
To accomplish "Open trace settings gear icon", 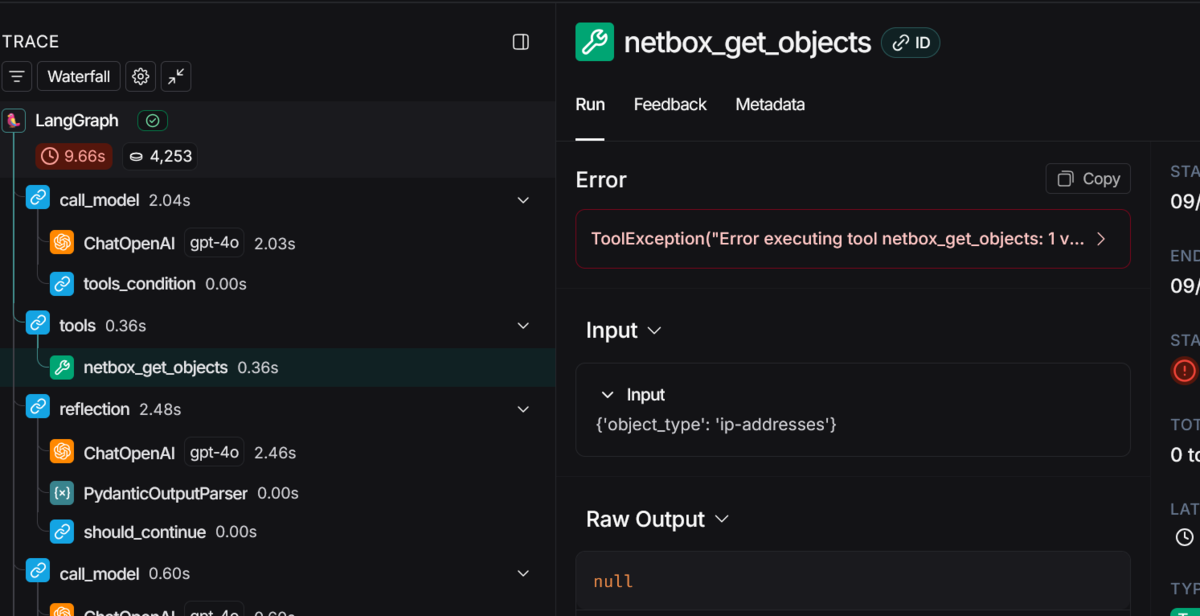I will click(141, 77).
